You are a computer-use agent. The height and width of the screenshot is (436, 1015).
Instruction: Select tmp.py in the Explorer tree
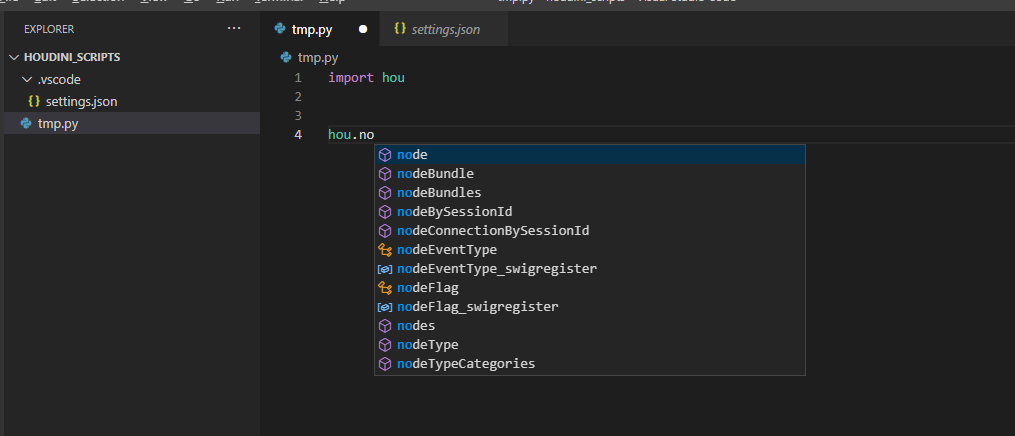[58, 123]
